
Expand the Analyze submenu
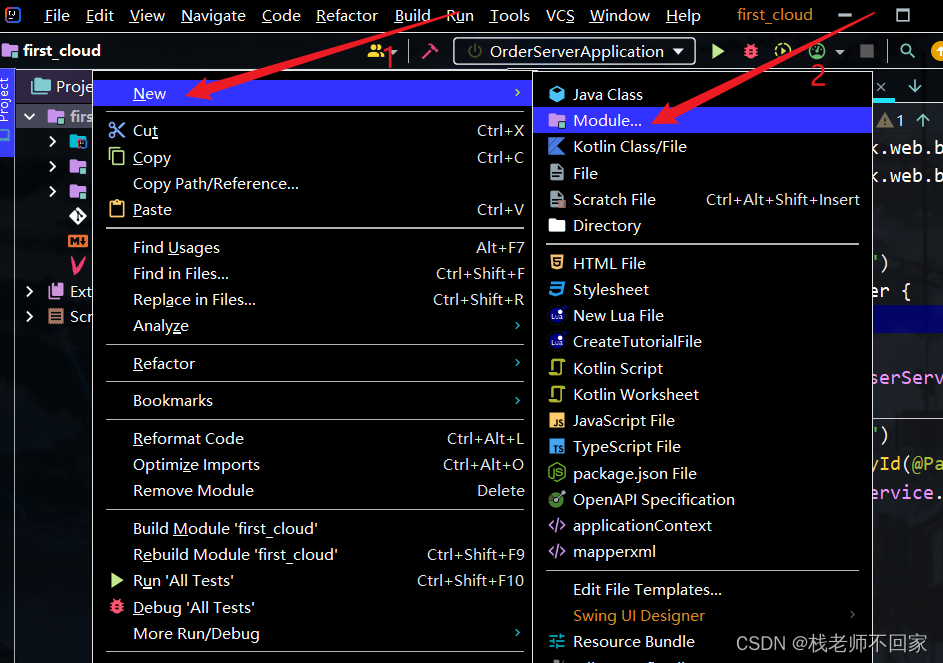tap(313, 325)
